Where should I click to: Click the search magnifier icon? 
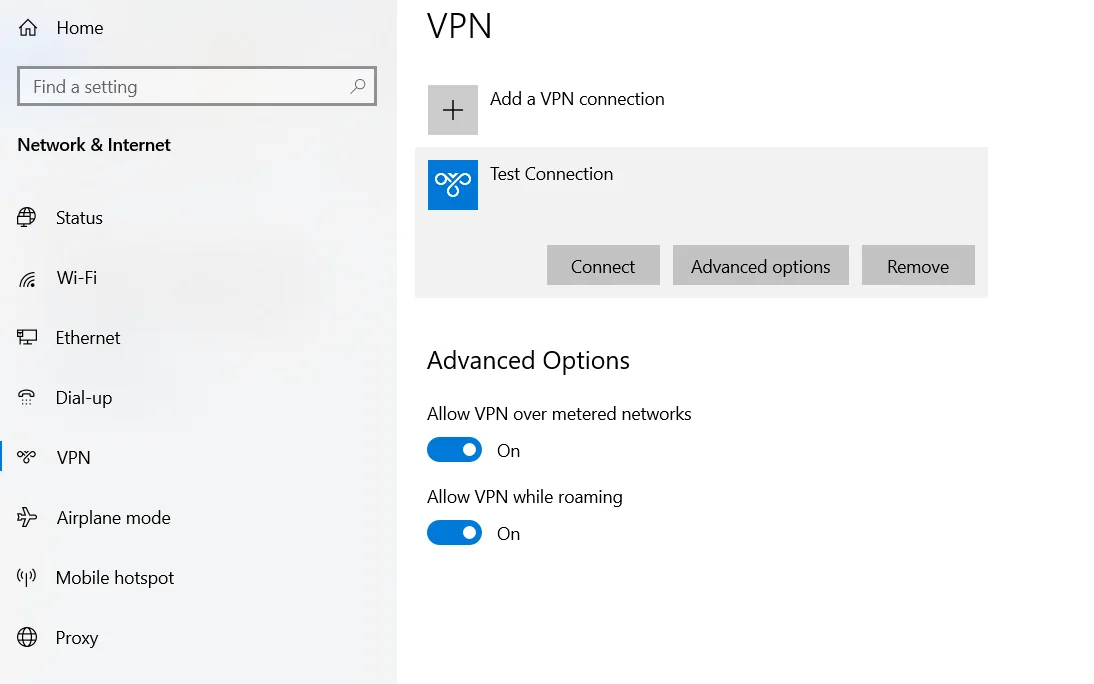(357, 87)
